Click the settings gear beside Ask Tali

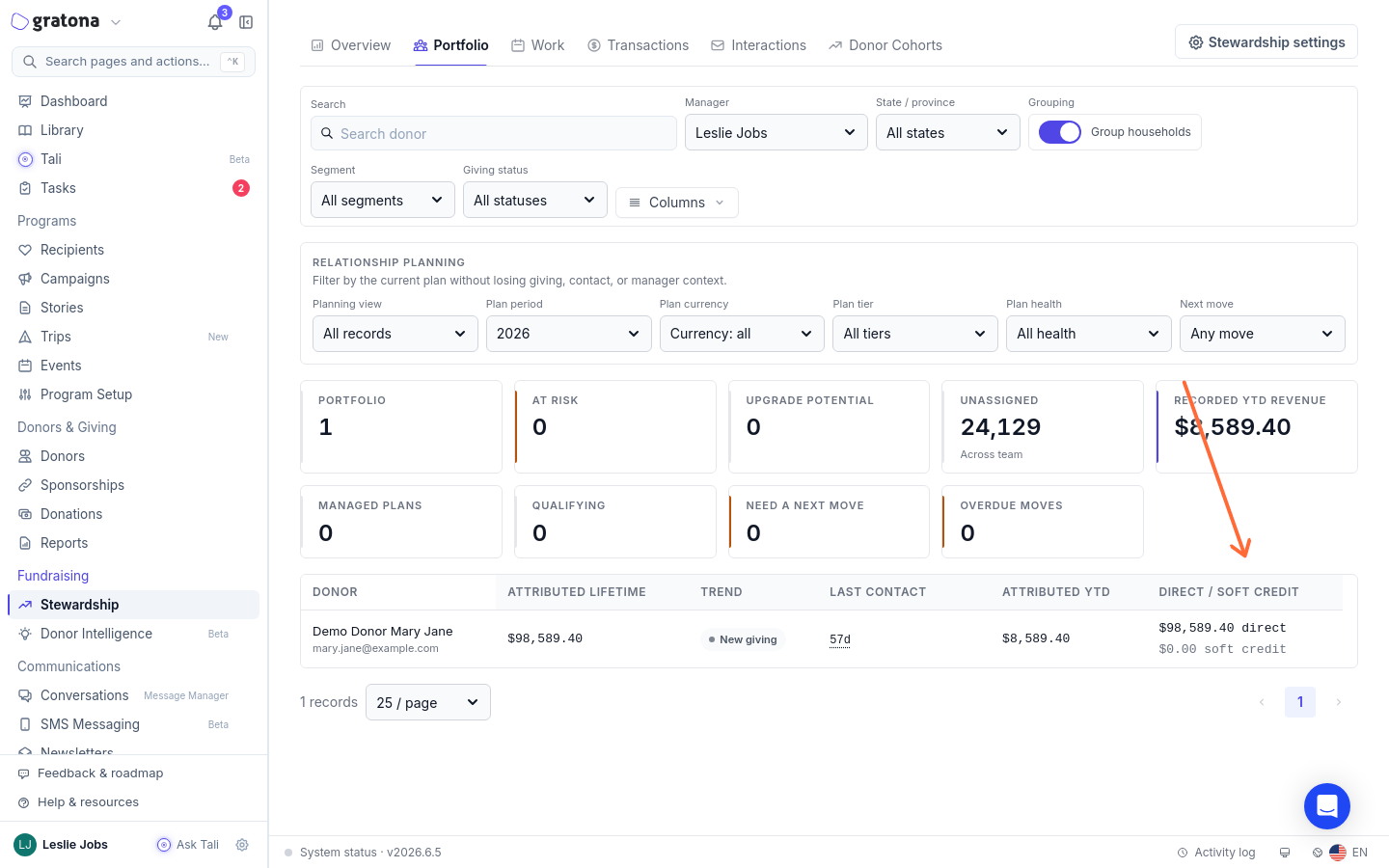click(242, 845)
